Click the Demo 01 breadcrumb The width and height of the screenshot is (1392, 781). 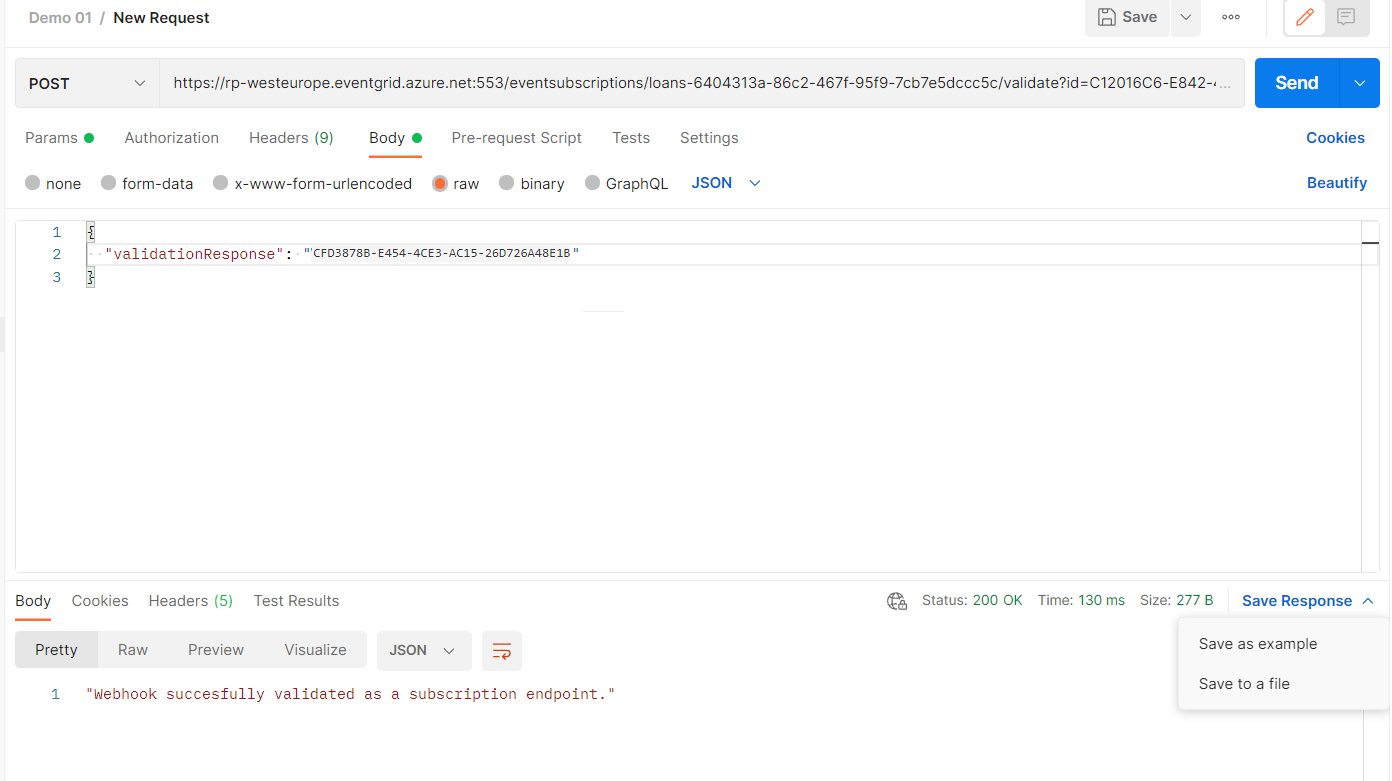coord(60,18)
